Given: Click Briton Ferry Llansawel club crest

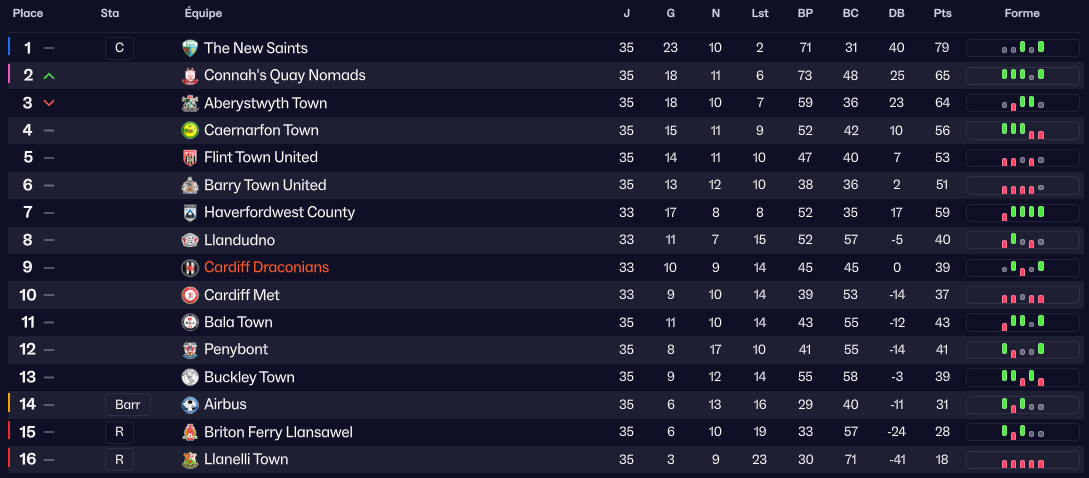Looking at the screenshot, I should 190,432.
